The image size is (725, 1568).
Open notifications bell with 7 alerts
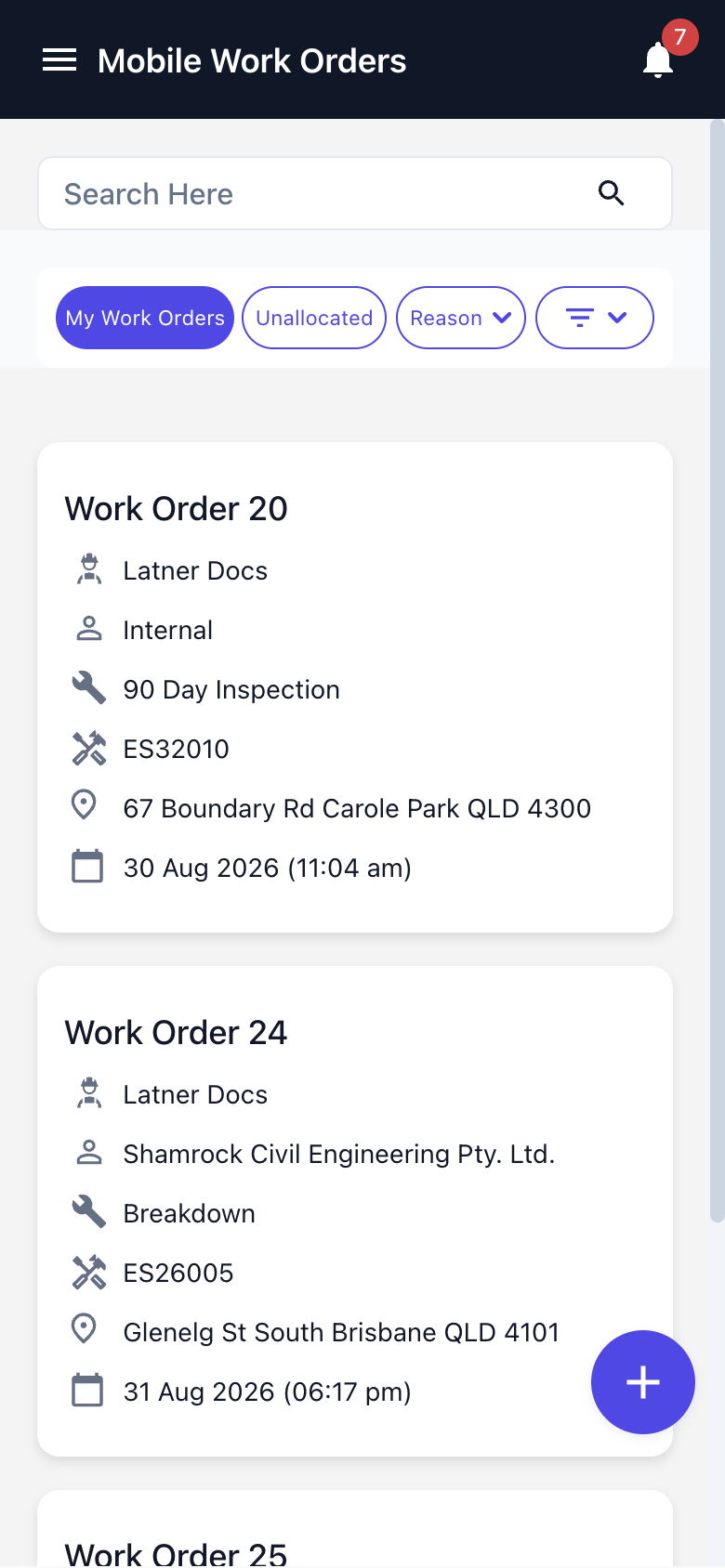pos(658,60)
